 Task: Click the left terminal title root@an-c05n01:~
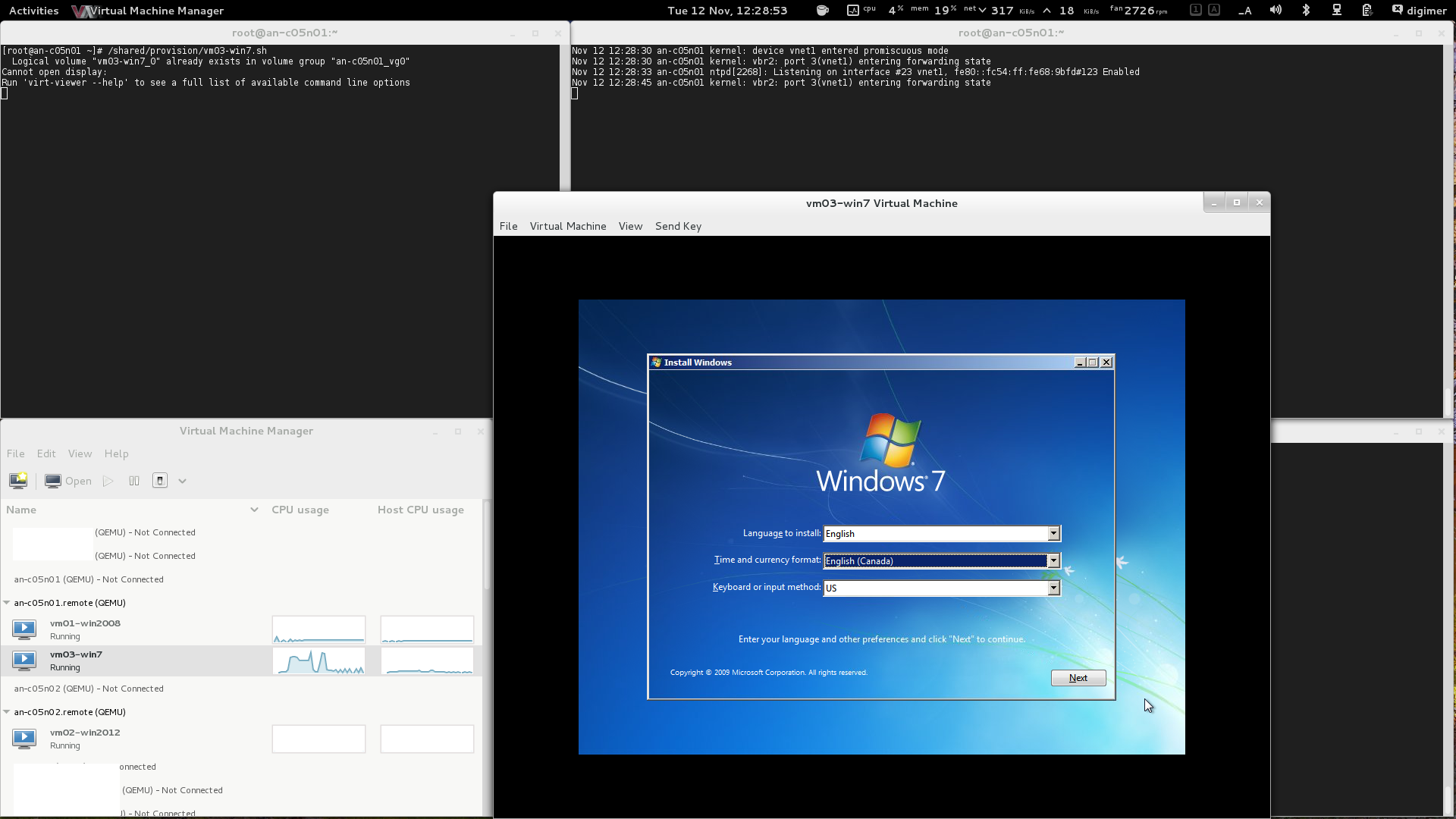[x=284, y=33]
